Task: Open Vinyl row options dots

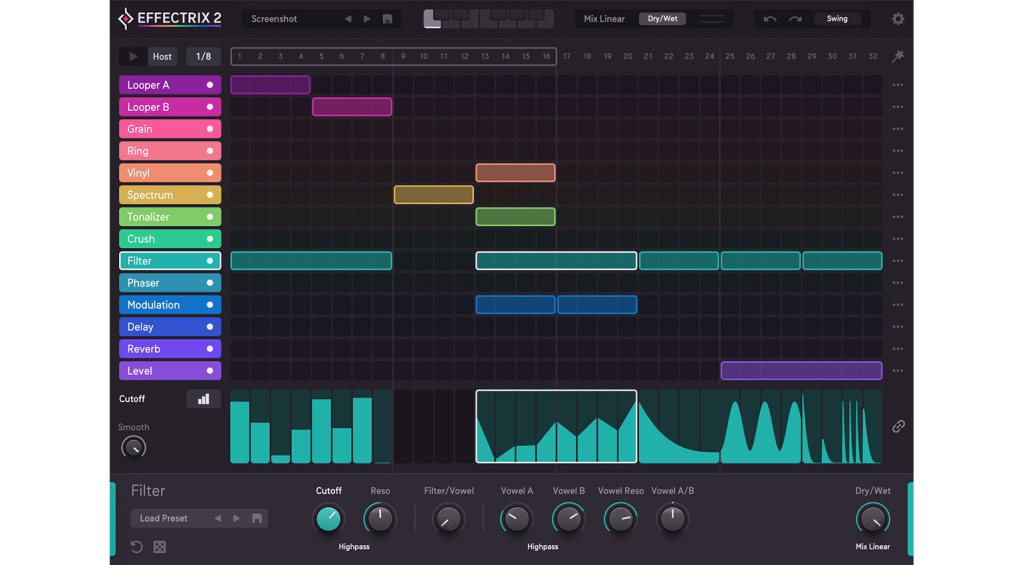Action: pyautogui.click(x=898, y=173)
